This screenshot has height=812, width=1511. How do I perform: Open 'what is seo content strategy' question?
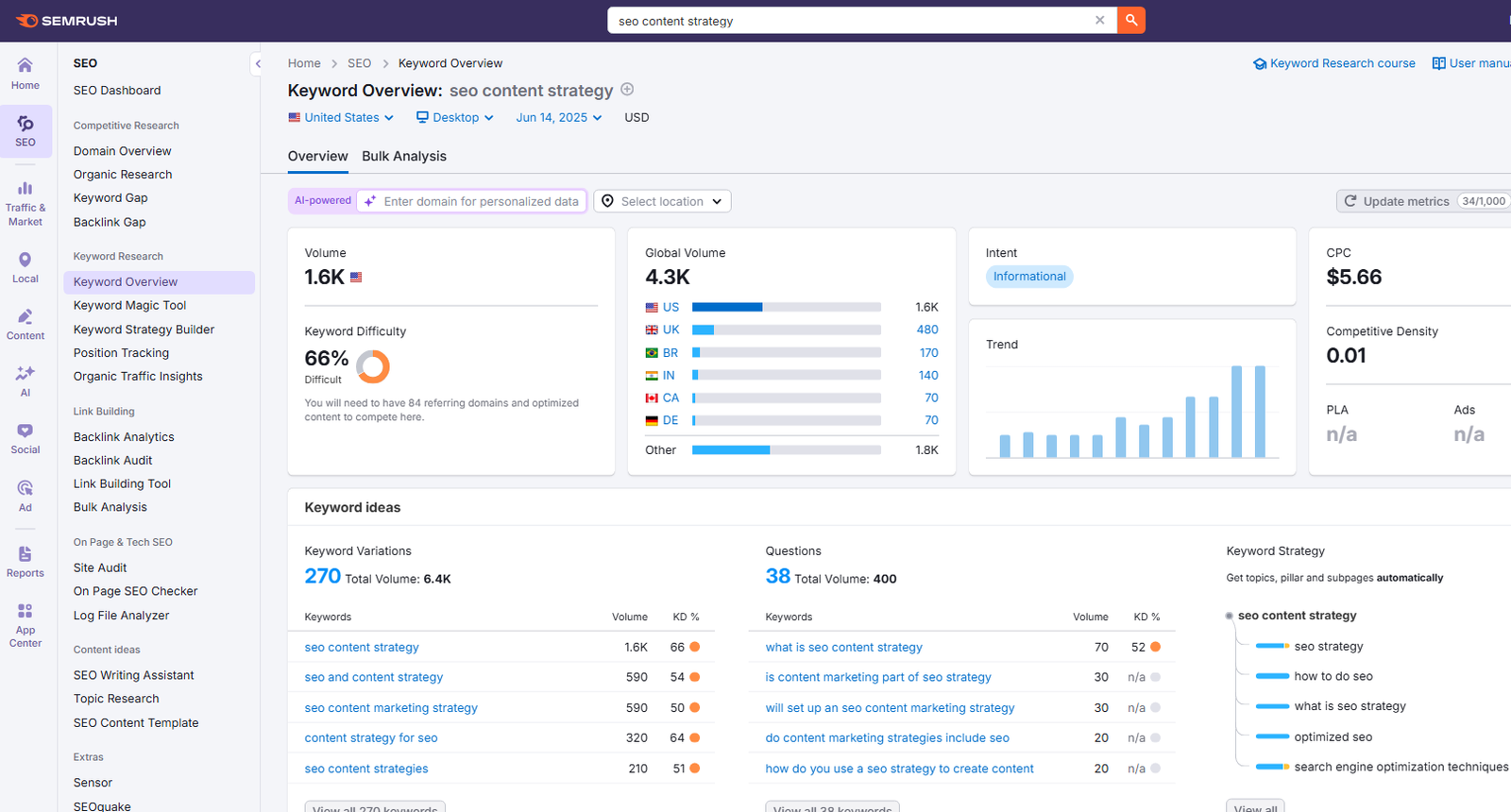pyautogui.click(x=844, y=648)
